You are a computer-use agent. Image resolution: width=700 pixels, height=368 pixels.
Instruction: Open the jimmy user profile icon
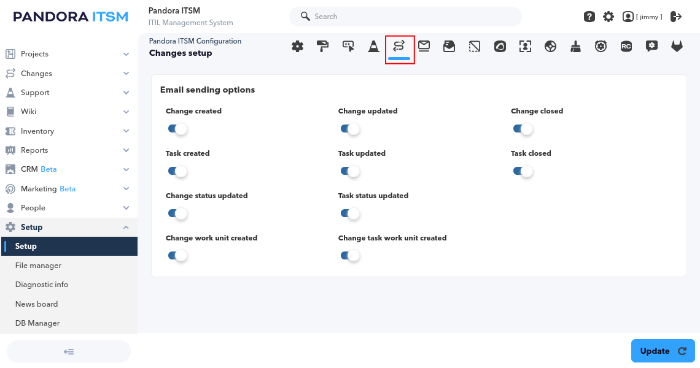click(628, 17)
